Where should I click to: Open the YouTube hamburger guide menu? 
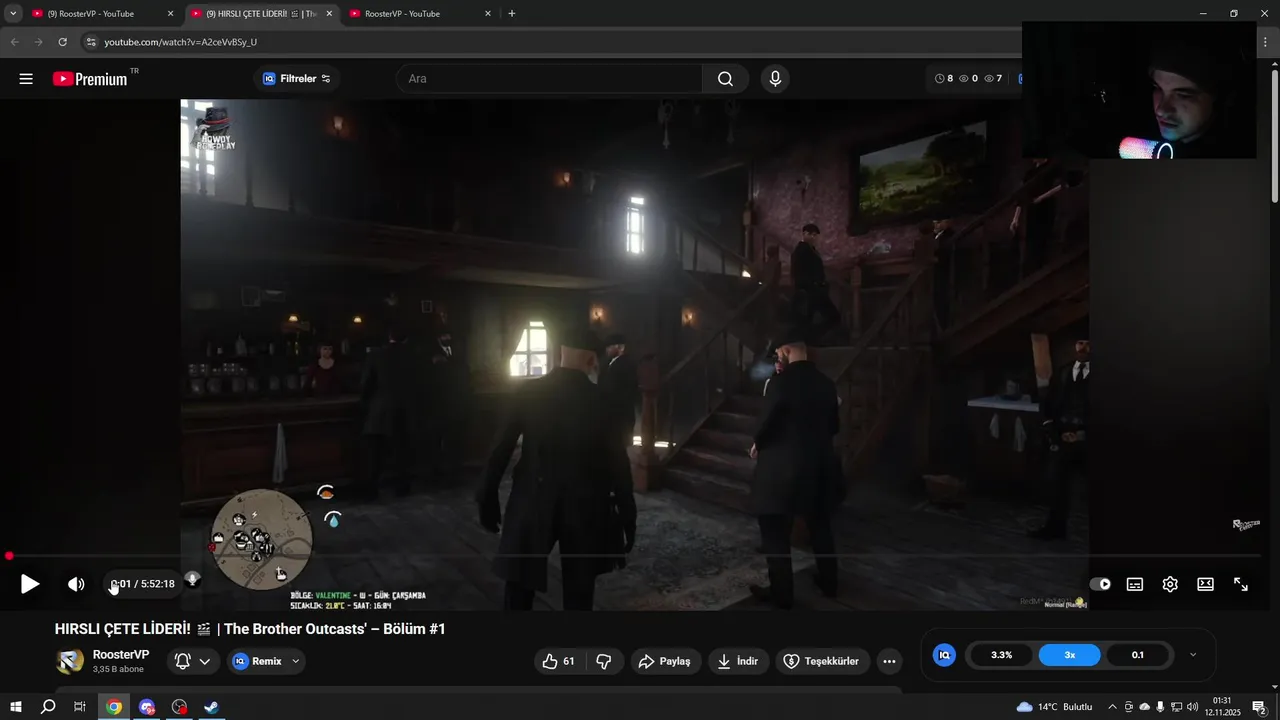[x=26, y=79]
